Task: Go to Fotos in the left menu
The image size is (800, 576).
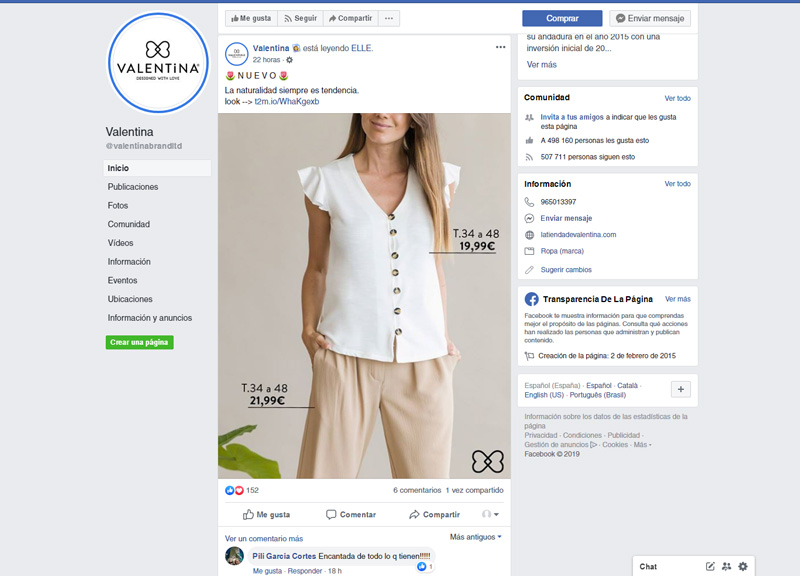Action: point(118,205)
